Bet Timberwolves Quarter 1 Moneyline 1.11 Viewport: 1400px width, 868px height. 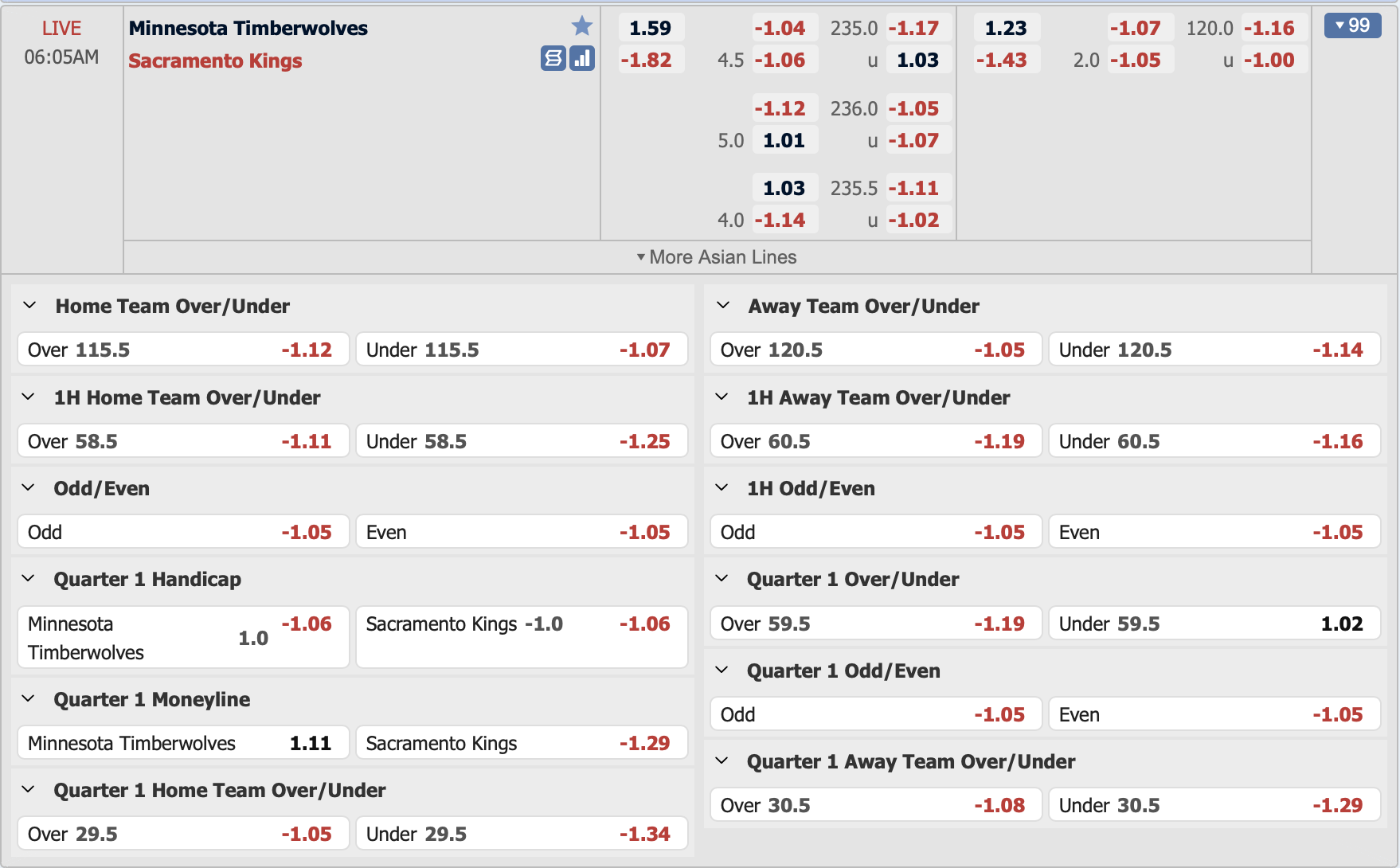[x=183, y=743]
